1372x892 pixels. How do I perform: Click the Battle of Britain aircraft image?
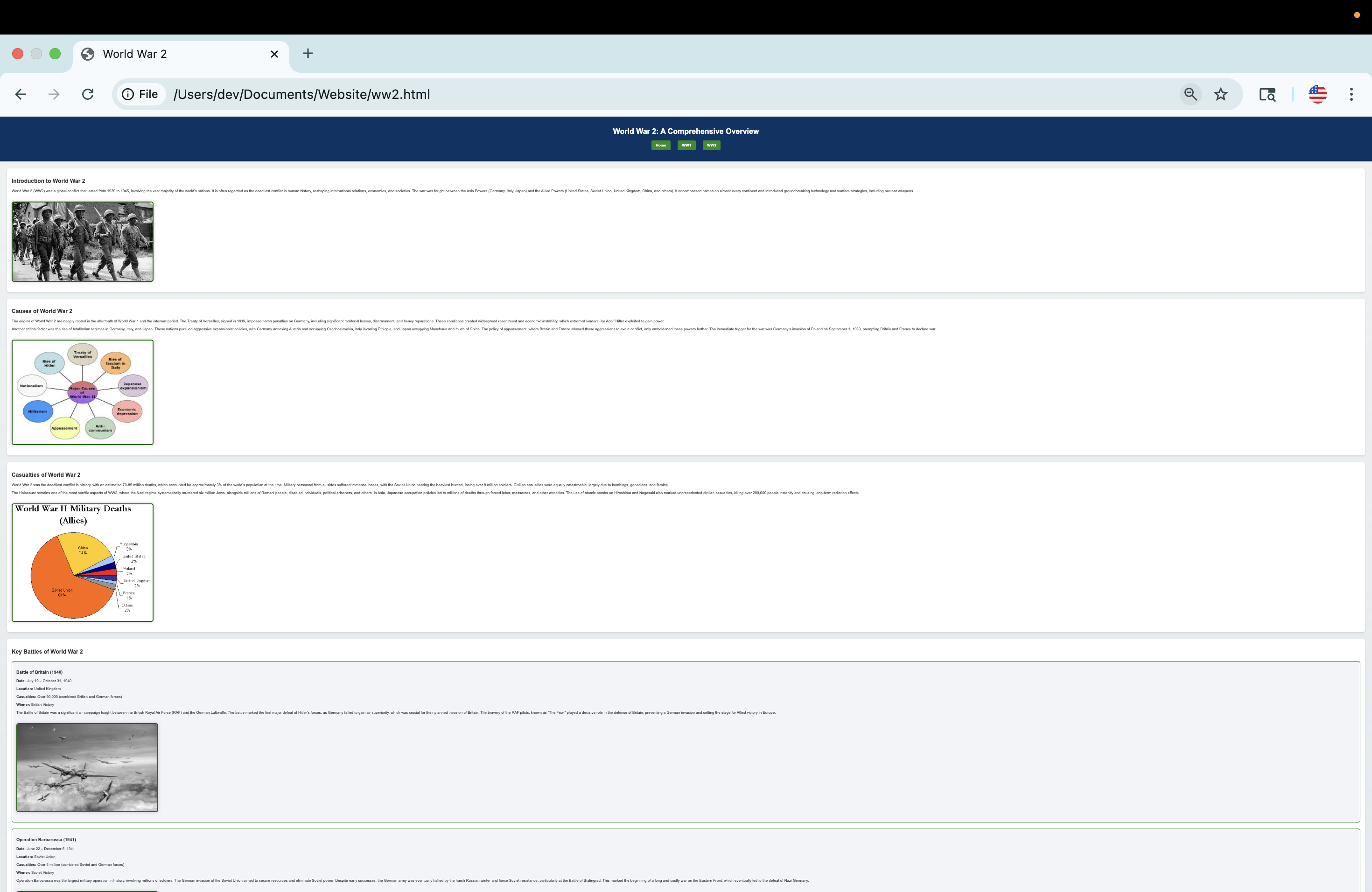point(87,767)
